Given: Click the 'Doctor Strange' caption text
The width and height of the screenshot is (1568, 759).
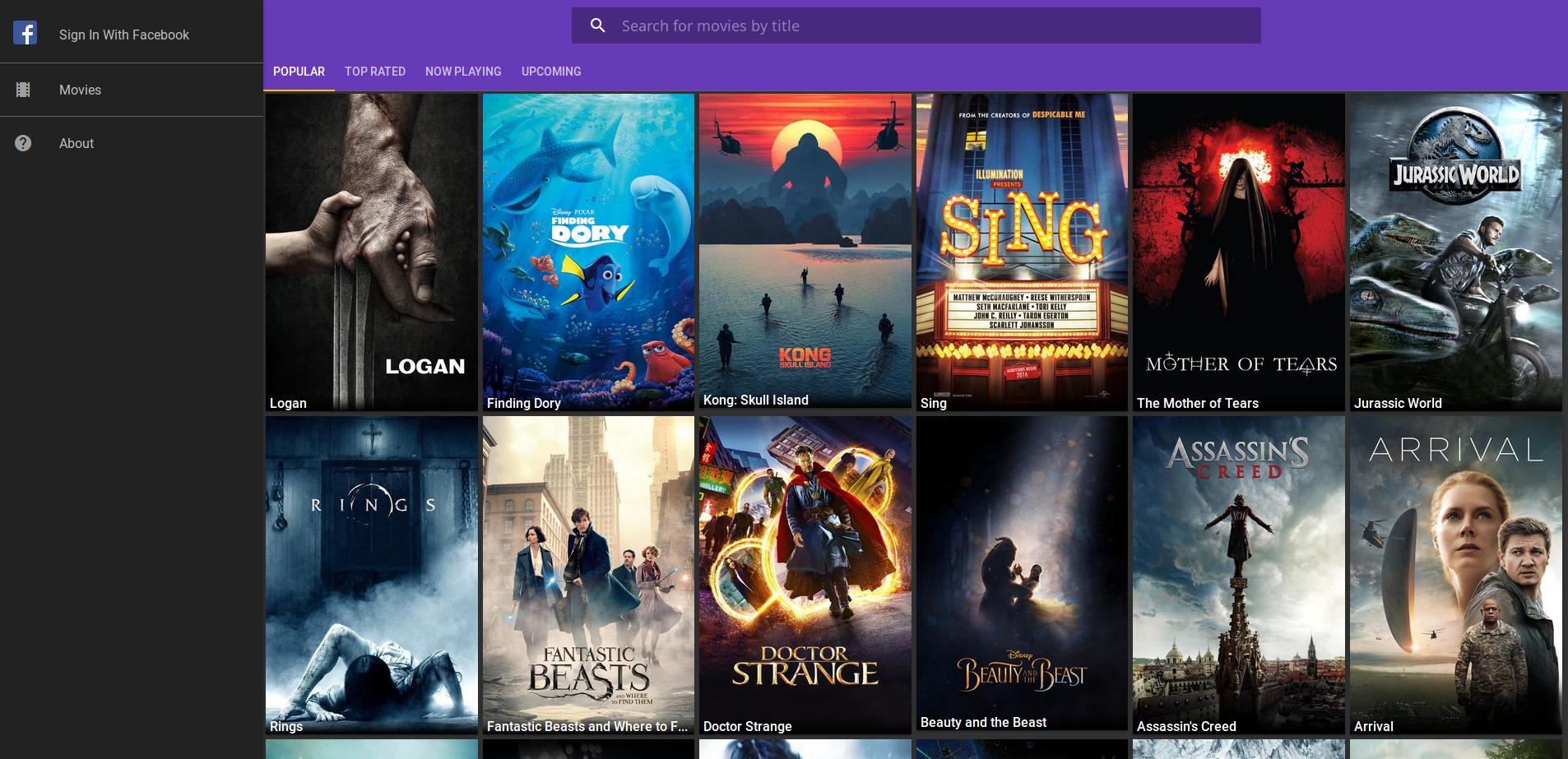Looking at the screenshot, I should tap(748, 726).
